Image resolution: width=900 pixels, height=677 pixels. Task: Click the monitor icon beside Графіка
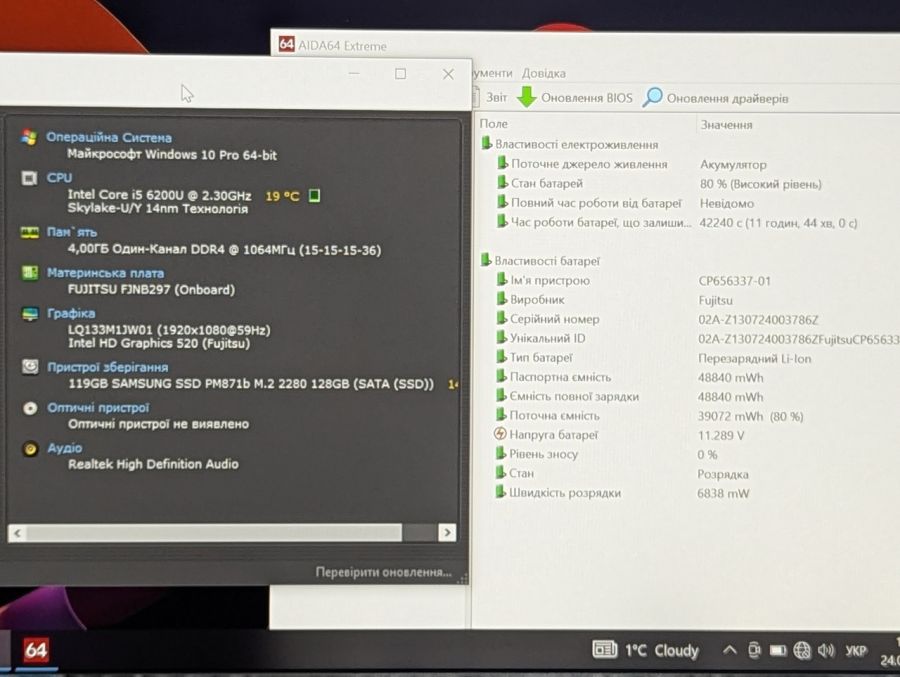tap(29, 314)
